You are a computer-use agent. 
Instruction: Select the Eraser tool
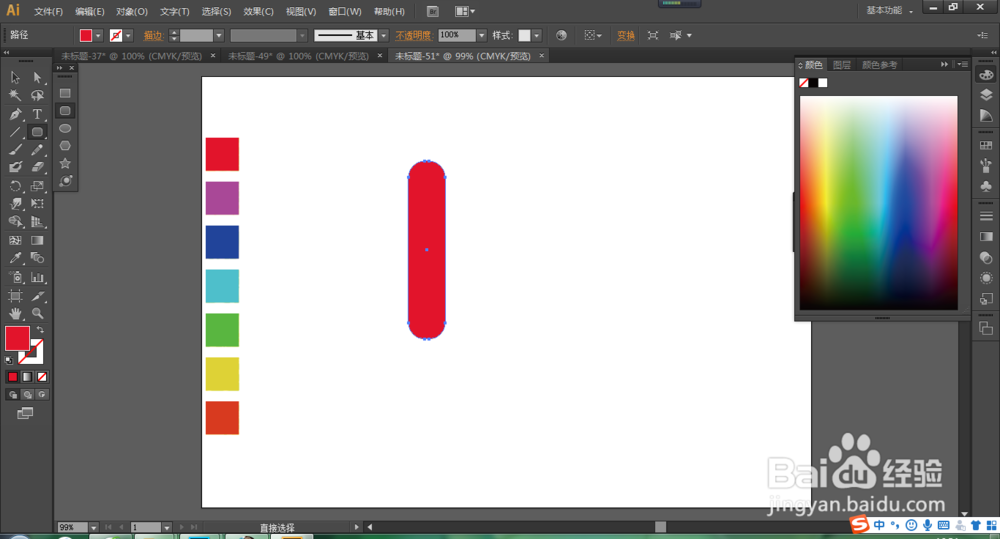(37, 167)
